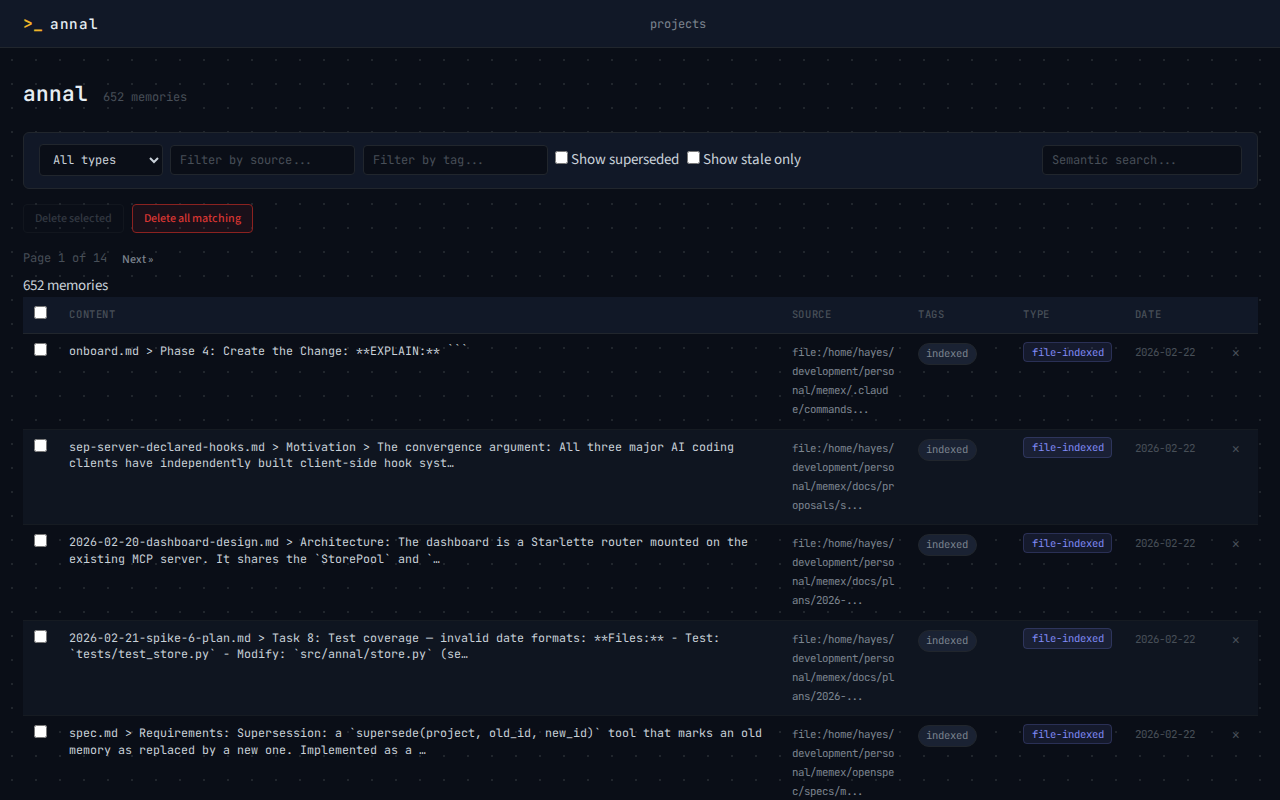The height and width of the screenshot is (800, 1280).
Task: Click file-indexed badge in sep-server-declared-hooks.md row
Action: coord(1067,447)
